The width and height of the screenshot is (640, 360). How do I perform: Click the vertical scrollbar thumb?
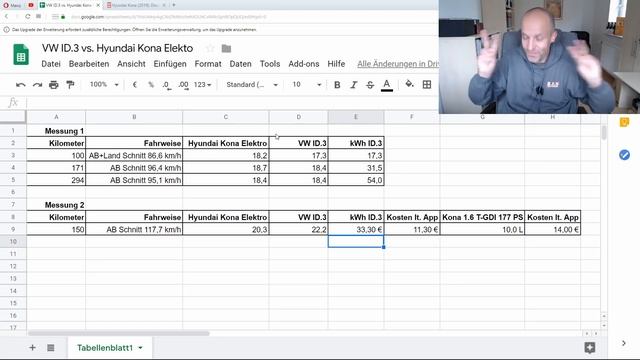coord(604,133)
